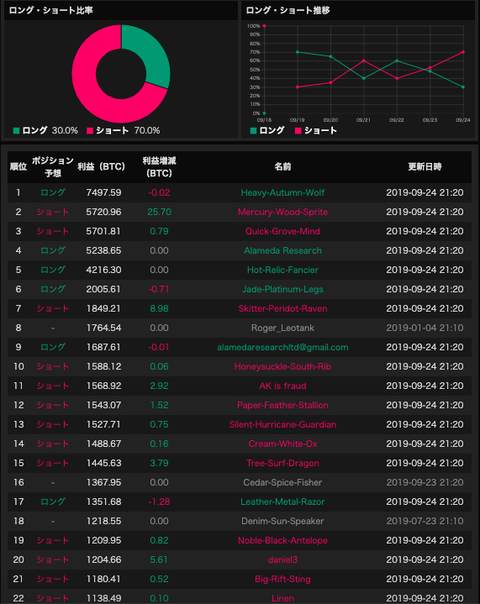Click profit change 3.79

tap(159, 463)
